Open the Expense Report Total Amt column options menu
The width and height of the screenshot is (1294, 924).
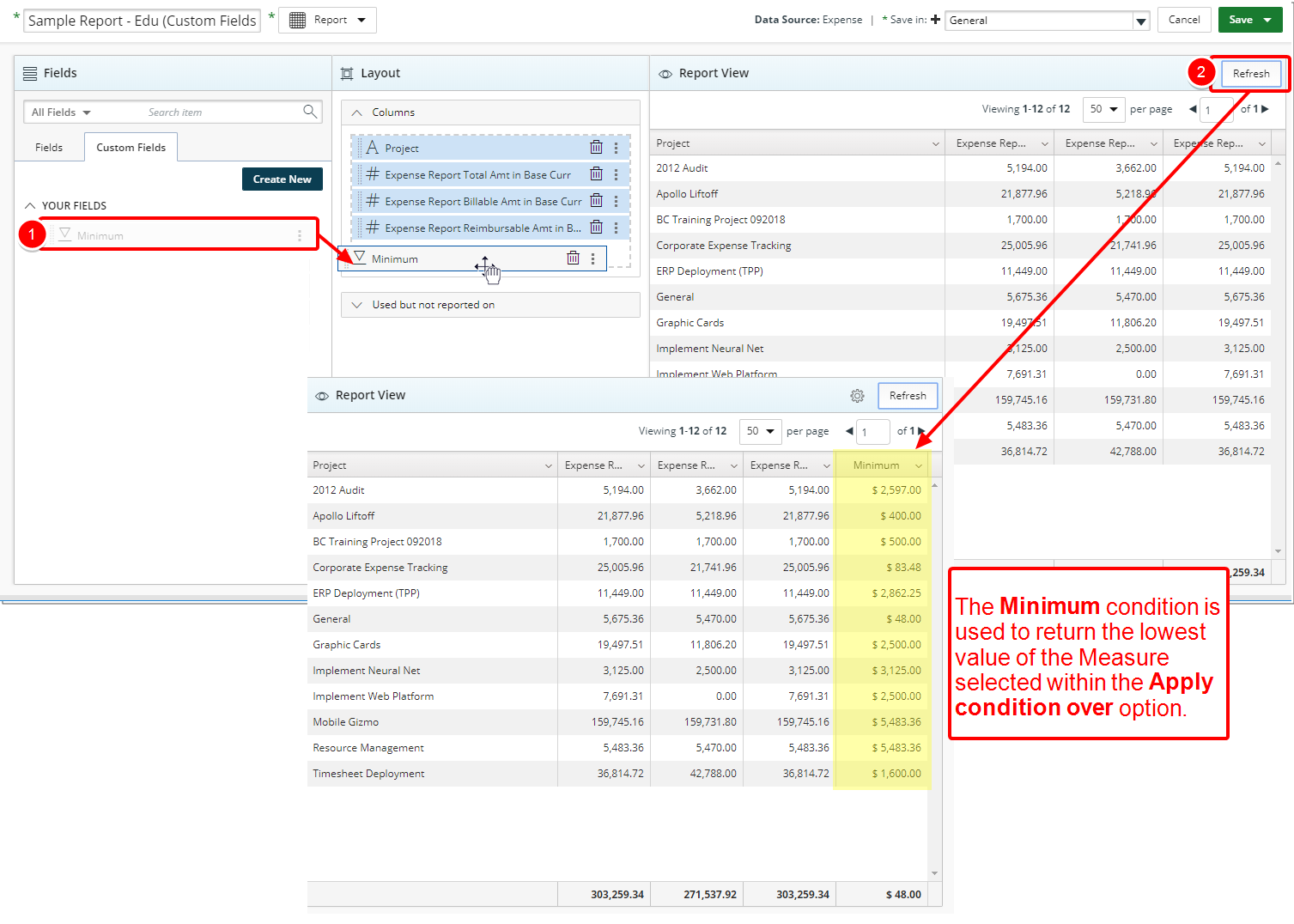click(616, 174)
